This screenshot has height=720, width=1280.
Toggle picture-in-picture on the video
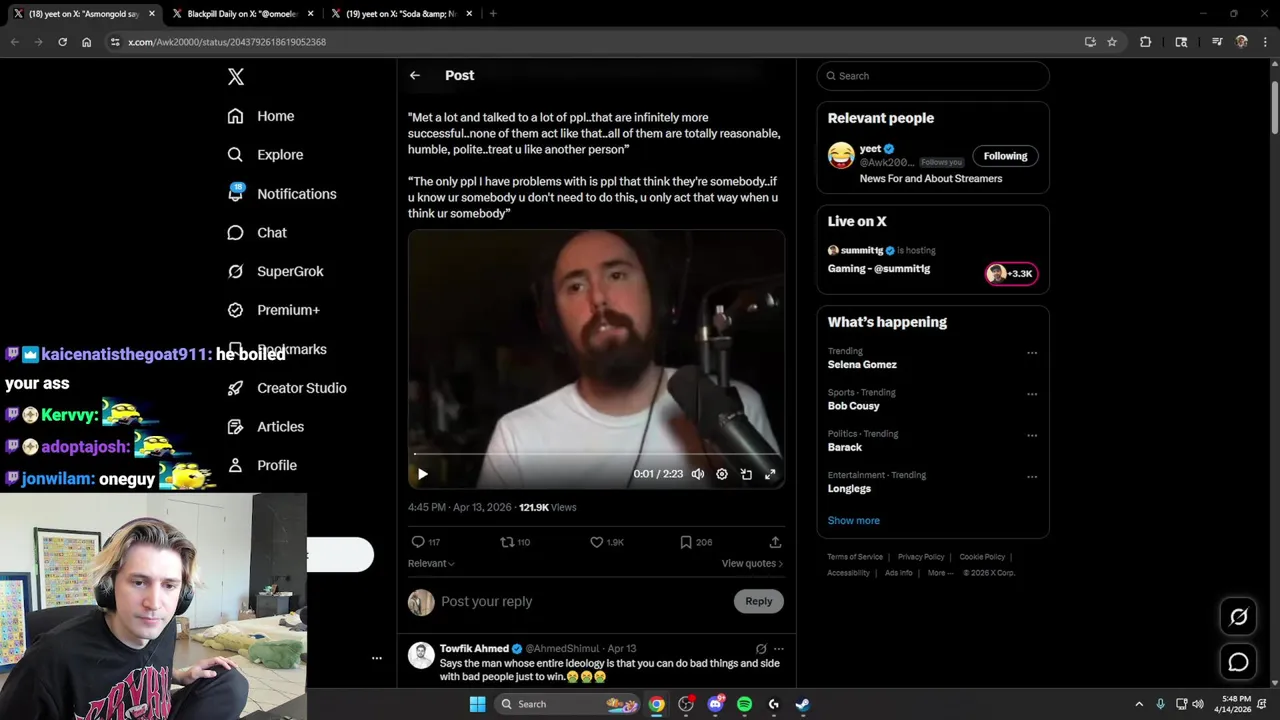click(746, 474)
